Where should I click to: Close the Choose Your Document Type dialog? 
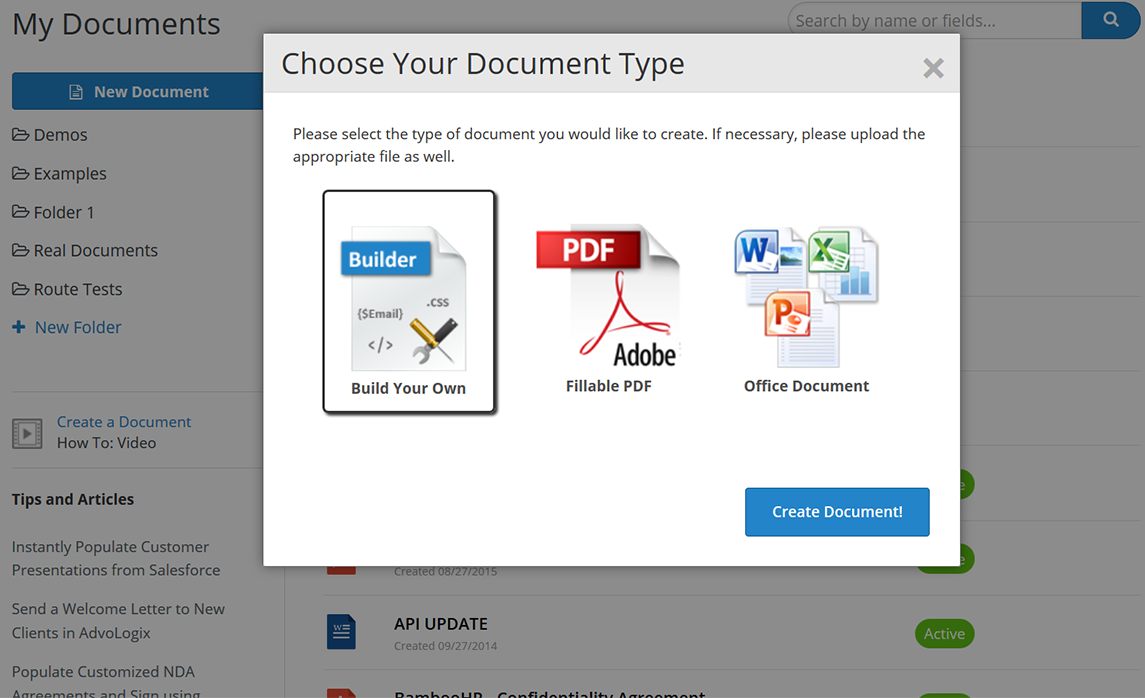[x=933, y=68]
